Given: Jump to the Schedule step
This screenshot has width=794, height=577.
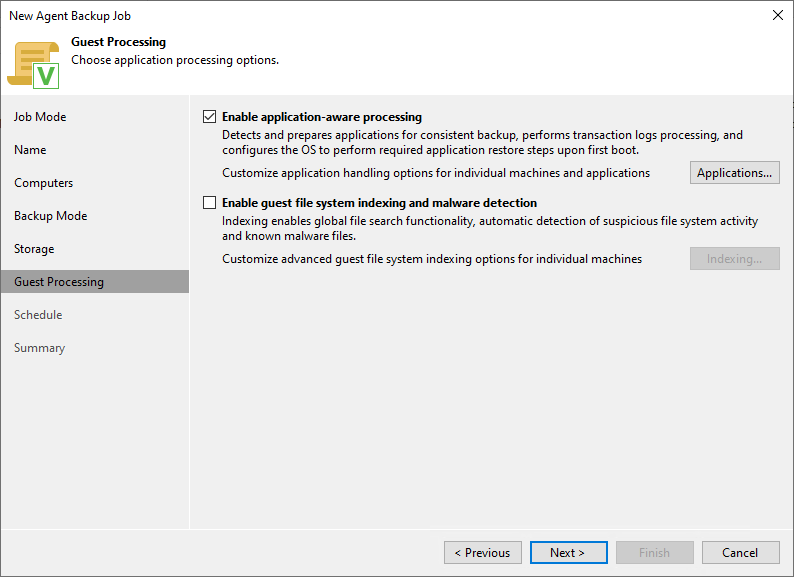Looking at the screenshot, I should (x=38, y=315).
